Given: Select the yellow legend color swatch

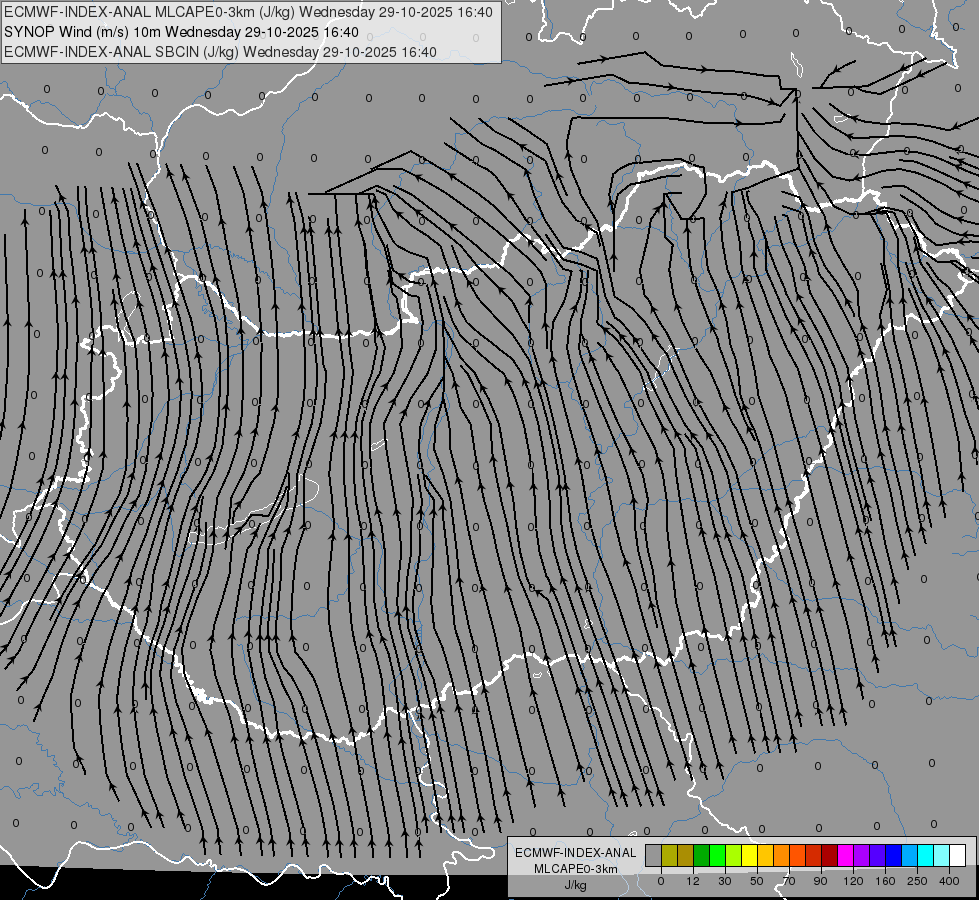Looking at the screenshot, I should [749, 855].
